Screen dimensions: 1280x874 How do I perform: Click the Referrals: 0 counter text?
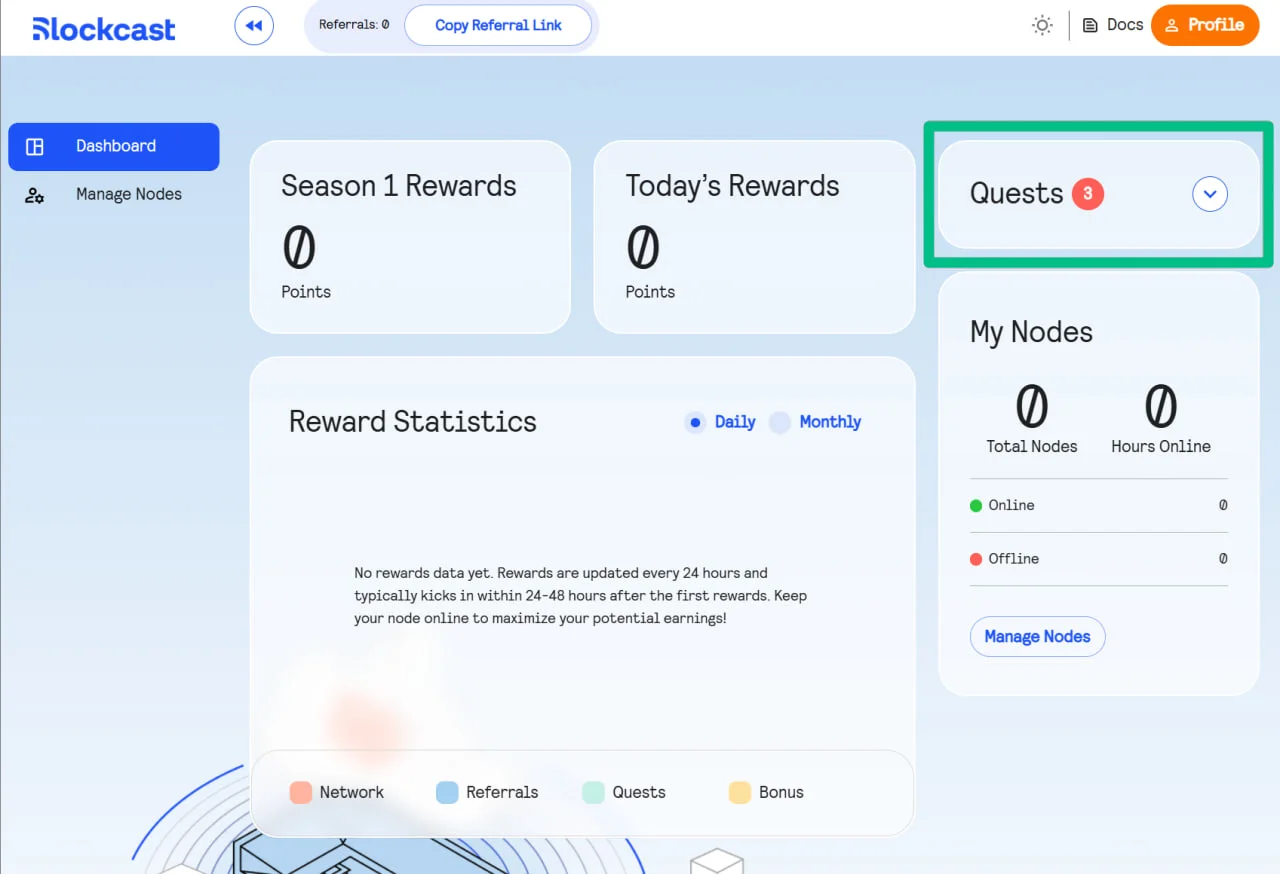click(354, 25)
